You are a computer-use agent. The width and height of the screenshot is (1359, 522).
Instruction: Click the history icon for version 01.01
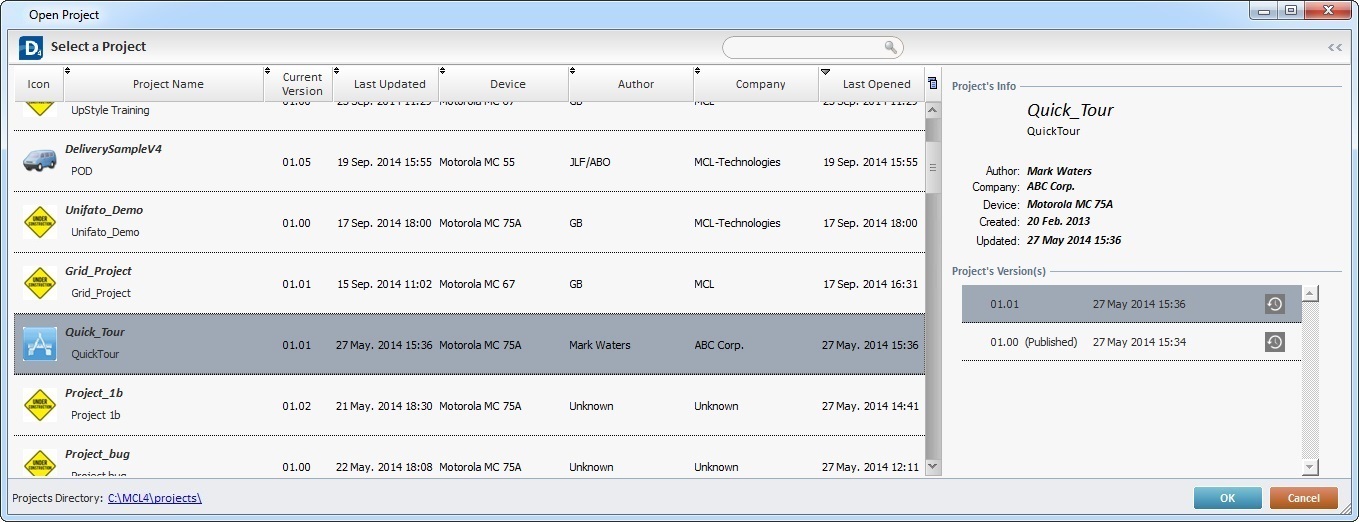coord(1274,304)
